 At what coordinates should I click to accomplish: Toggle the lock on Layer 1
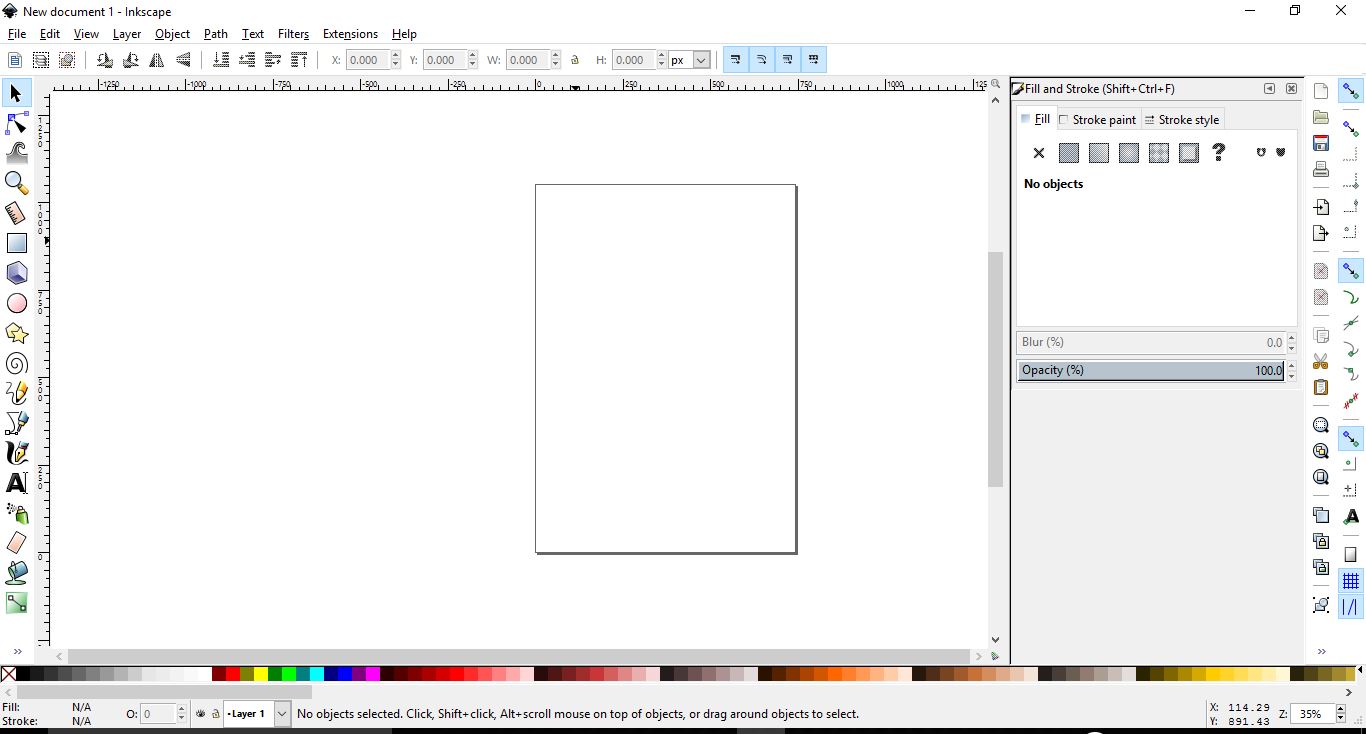[x=216, y=714]
